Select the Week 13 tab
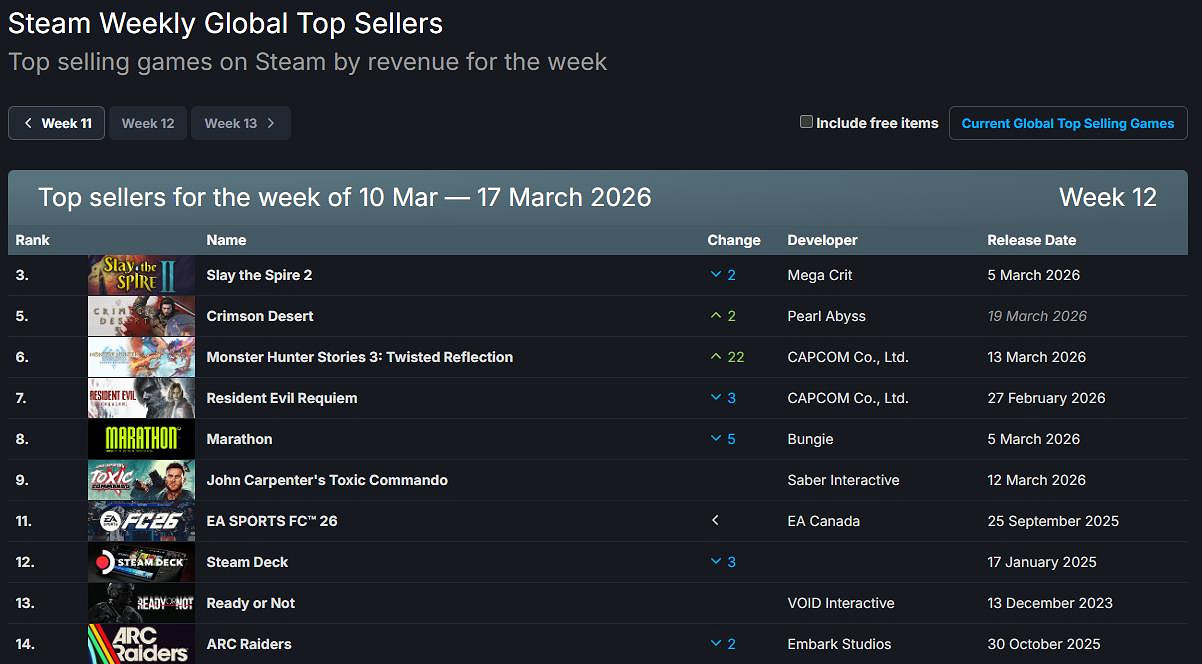The image size is (1202, 664). [230, 123]
